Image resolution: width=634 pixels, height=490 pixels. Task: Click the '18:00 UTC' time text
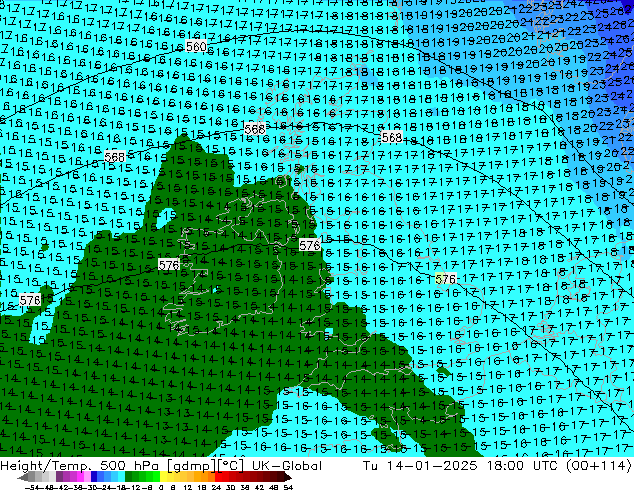click(522, 466)
